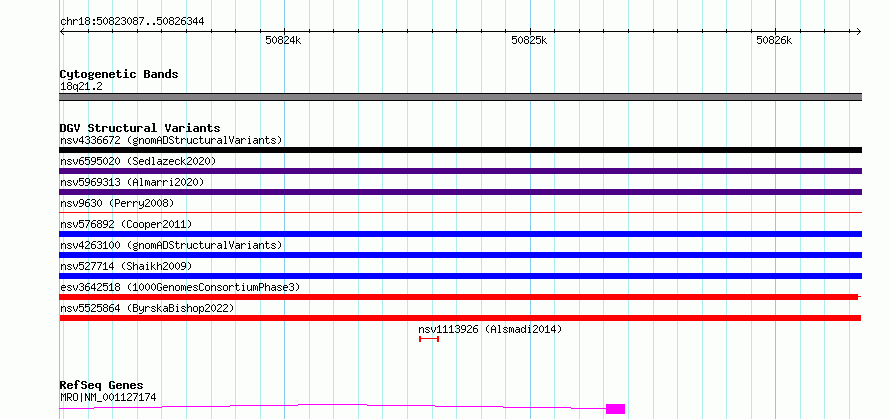Open variant label nsv6595020 (Sedlazeck2020)
The image size is (890, 419).
pyautogui.click(x=138, y=161)
